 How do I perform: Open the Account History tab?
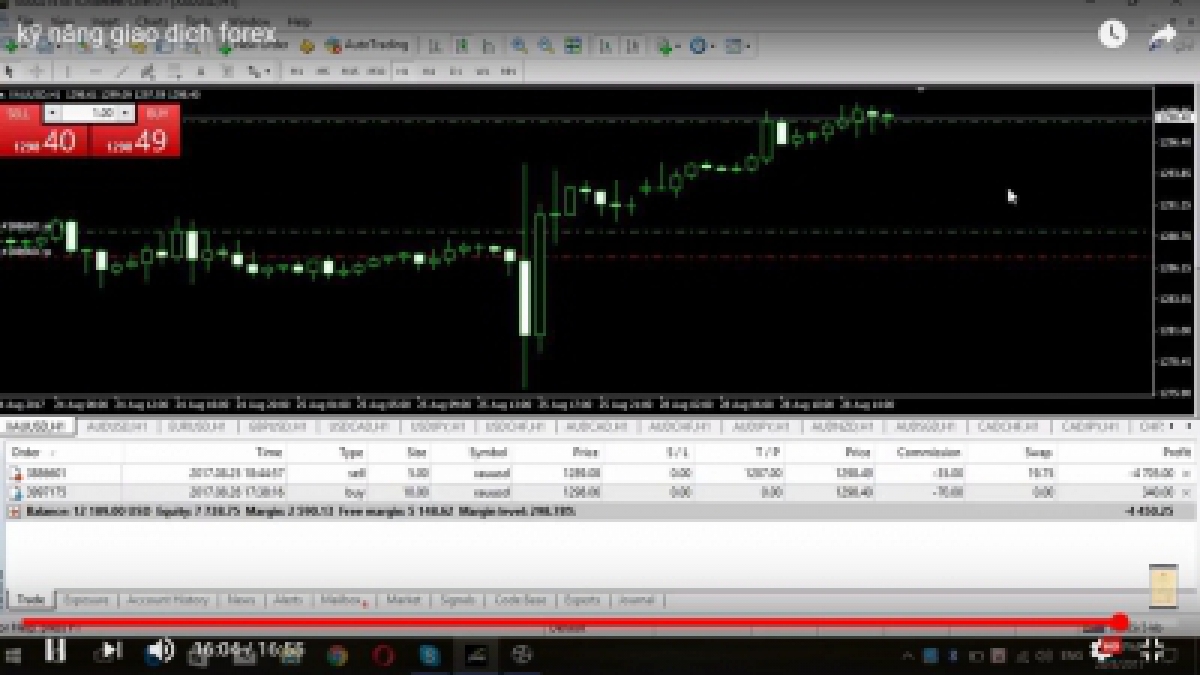coord(167,600)
